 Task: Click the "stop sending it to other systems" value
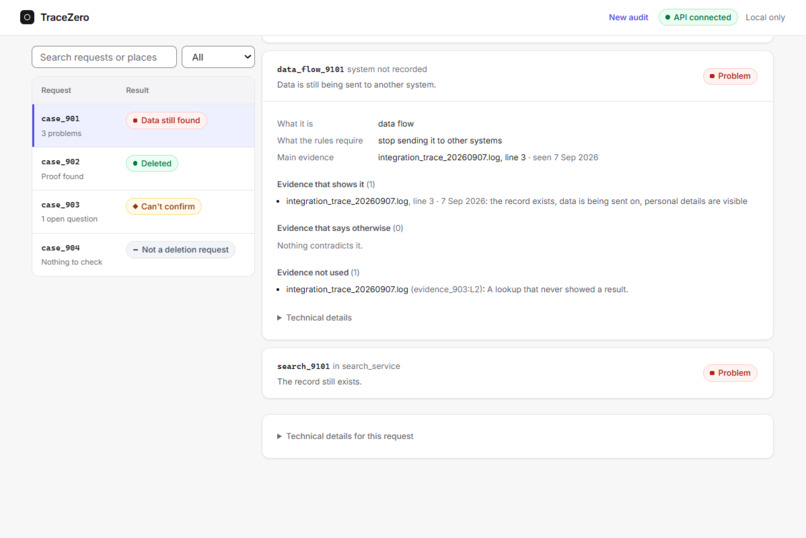pyautogui.click(x=440, y=140)
